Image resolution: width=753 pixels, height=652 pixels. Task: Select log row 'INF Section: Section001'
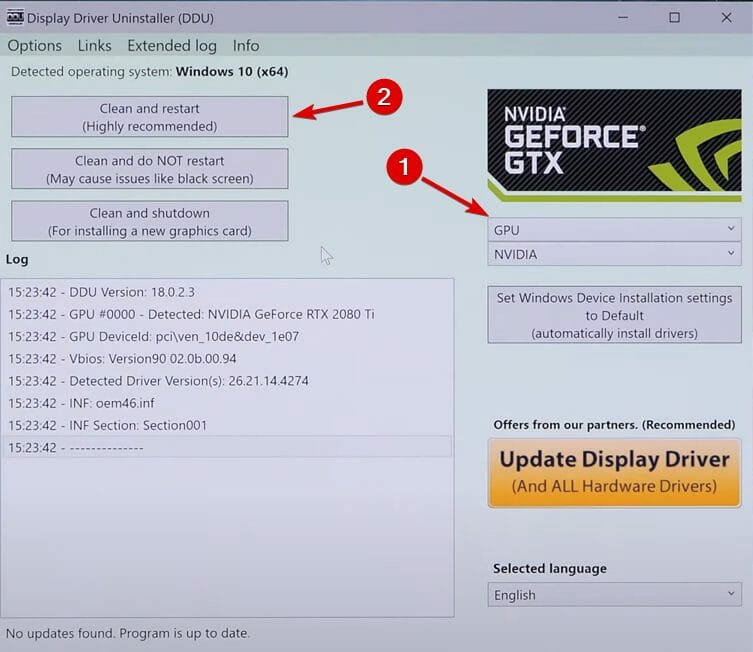tap(227, 425)
